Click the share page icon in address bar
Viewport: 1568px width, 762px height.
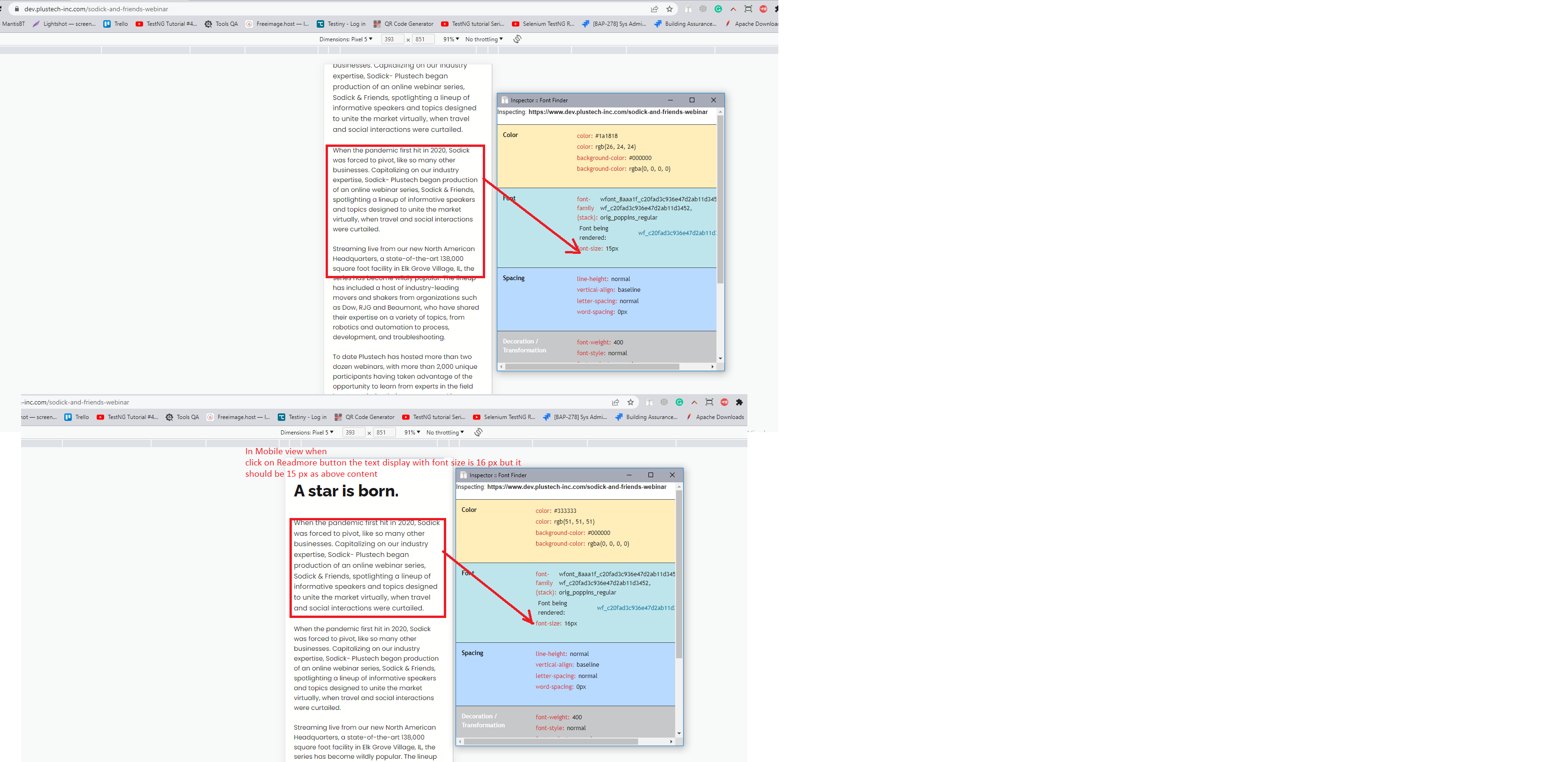(x=655, y=9)
